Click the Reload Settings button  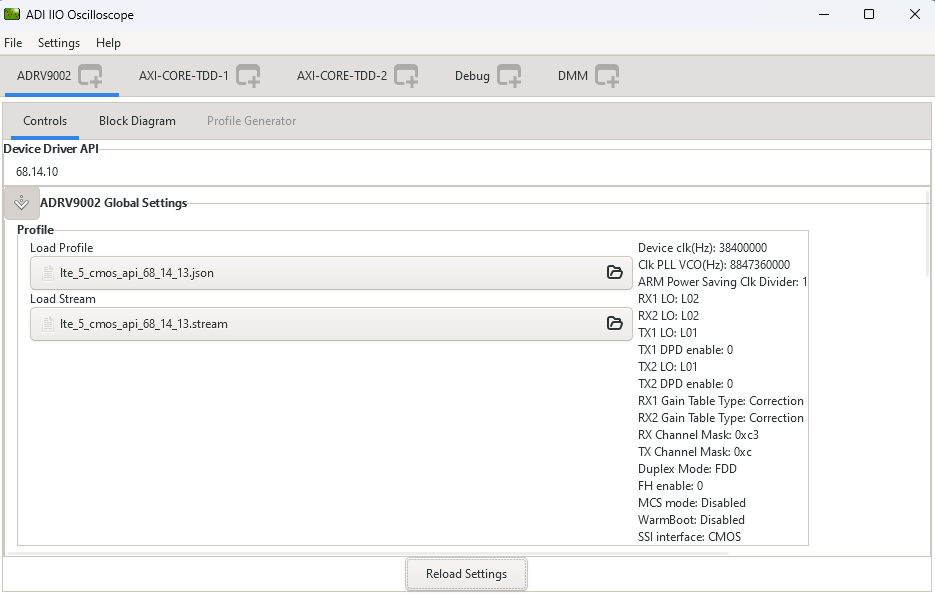point(466,574)
